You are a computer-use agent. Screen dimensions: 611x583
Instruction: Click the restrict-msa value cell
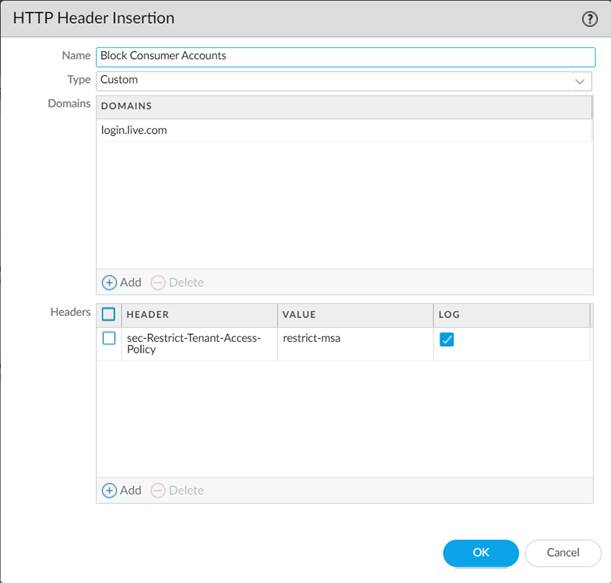(x=355, y=344)
